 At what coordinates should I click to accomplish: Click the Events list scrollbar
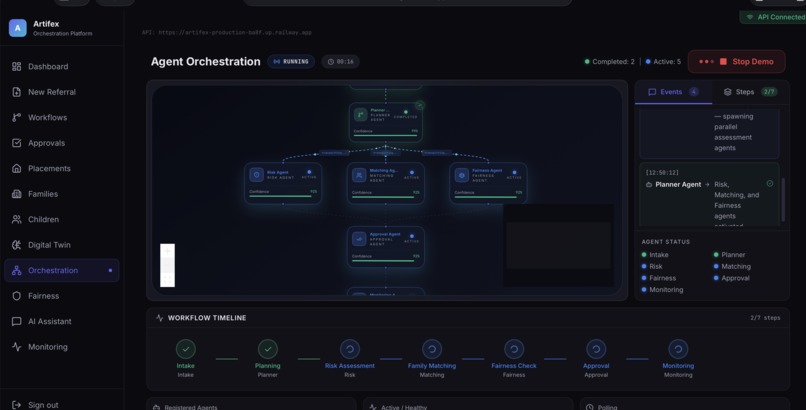click(x=783, y=200)
